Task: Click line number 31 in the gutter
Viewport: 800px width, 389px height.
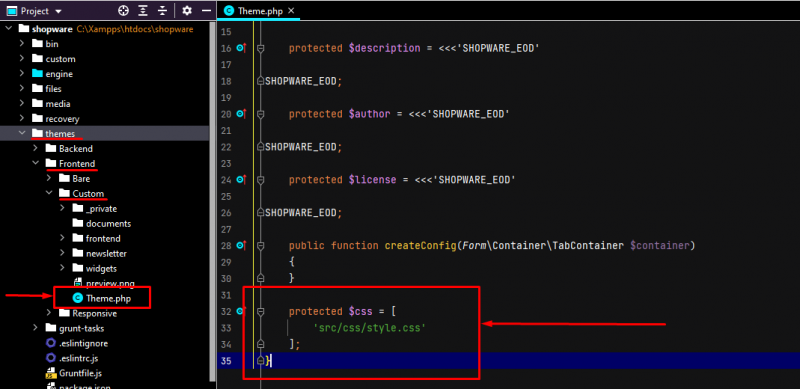Action: 226,295
